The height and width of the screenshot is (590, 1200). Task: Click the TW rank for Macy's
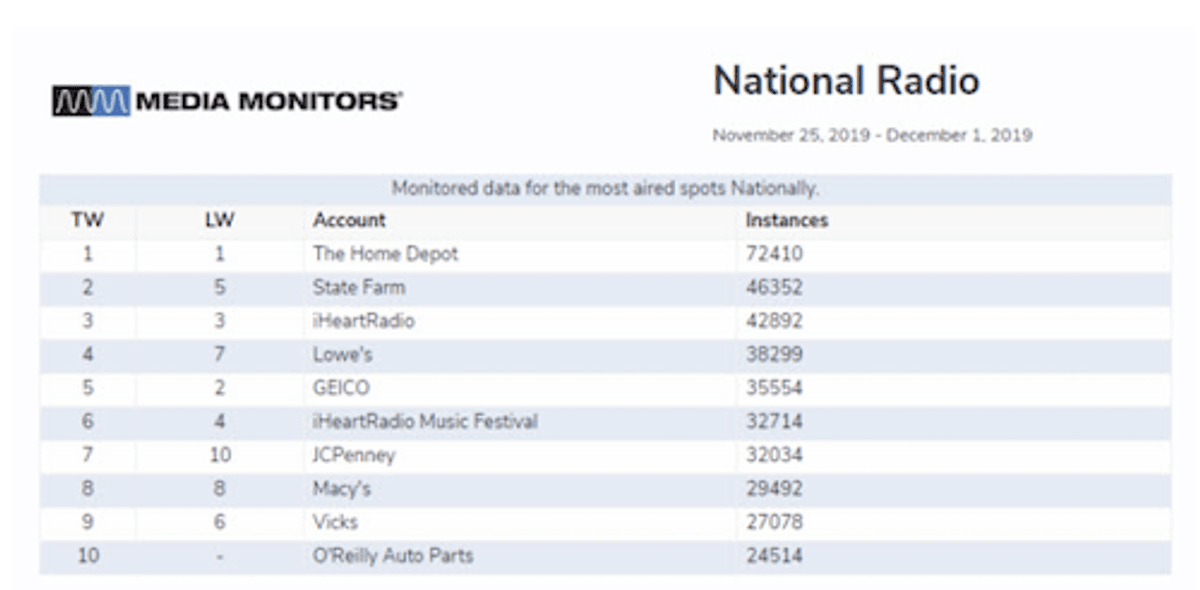pyautogui.click(x=88, y=489)
